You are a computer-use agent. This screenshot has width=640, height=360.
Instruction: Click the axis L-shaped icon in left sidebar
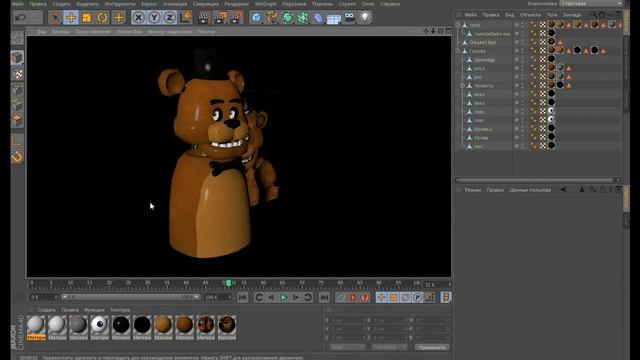(17, 141)
